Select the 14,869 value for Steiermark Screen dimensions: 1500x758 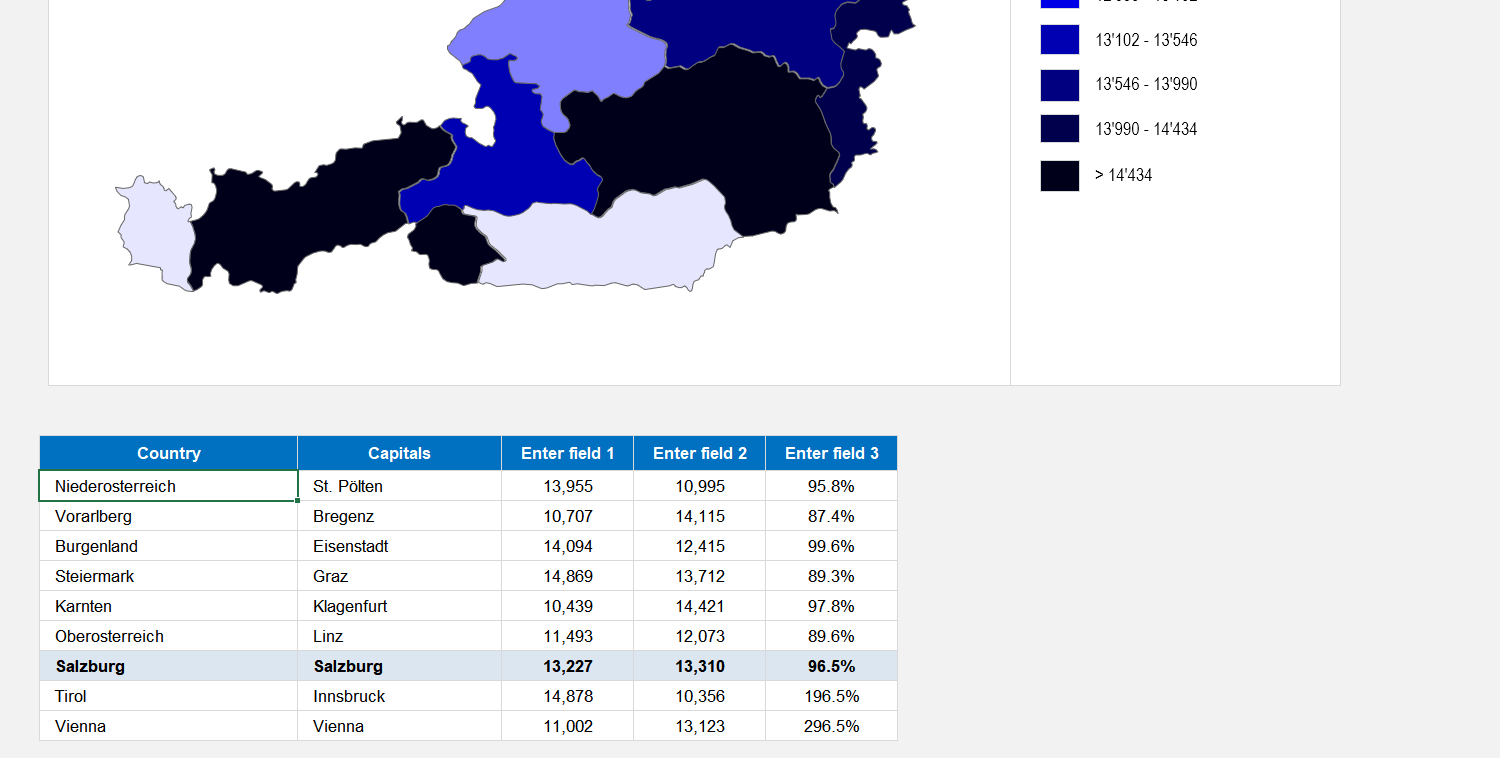point(566,576)
